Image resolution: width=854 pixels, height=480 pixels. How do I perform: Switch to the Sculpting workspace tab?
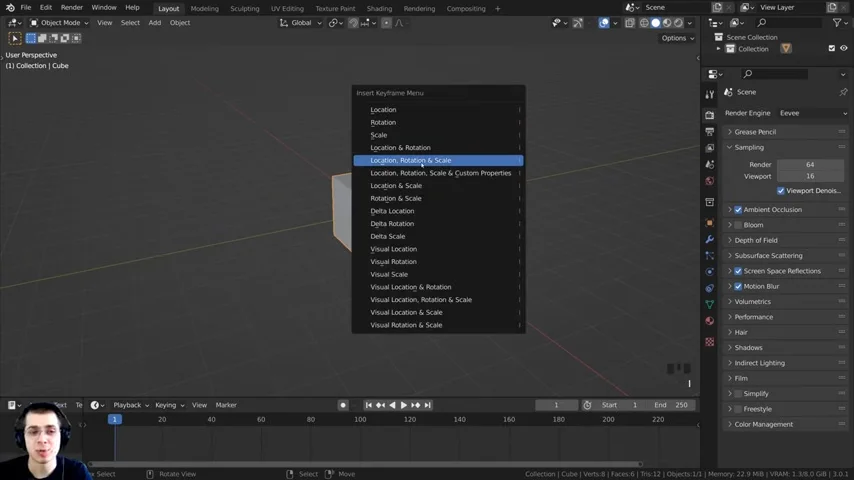point(245,8)
